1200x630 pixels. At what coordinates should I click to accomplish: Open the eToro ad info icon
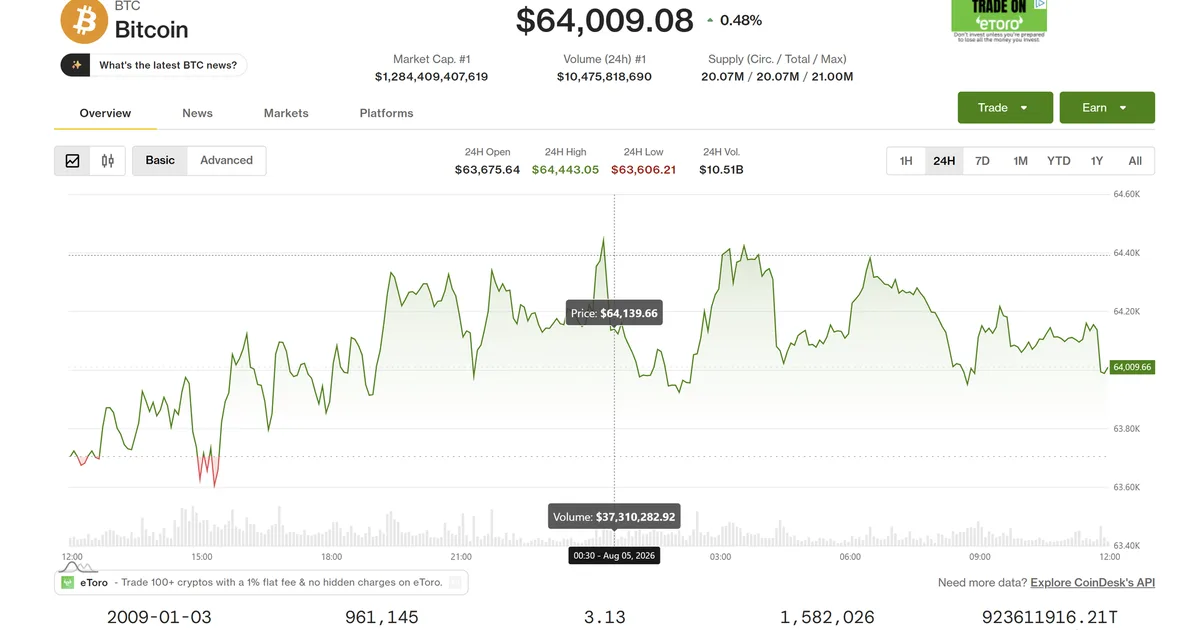455,582
